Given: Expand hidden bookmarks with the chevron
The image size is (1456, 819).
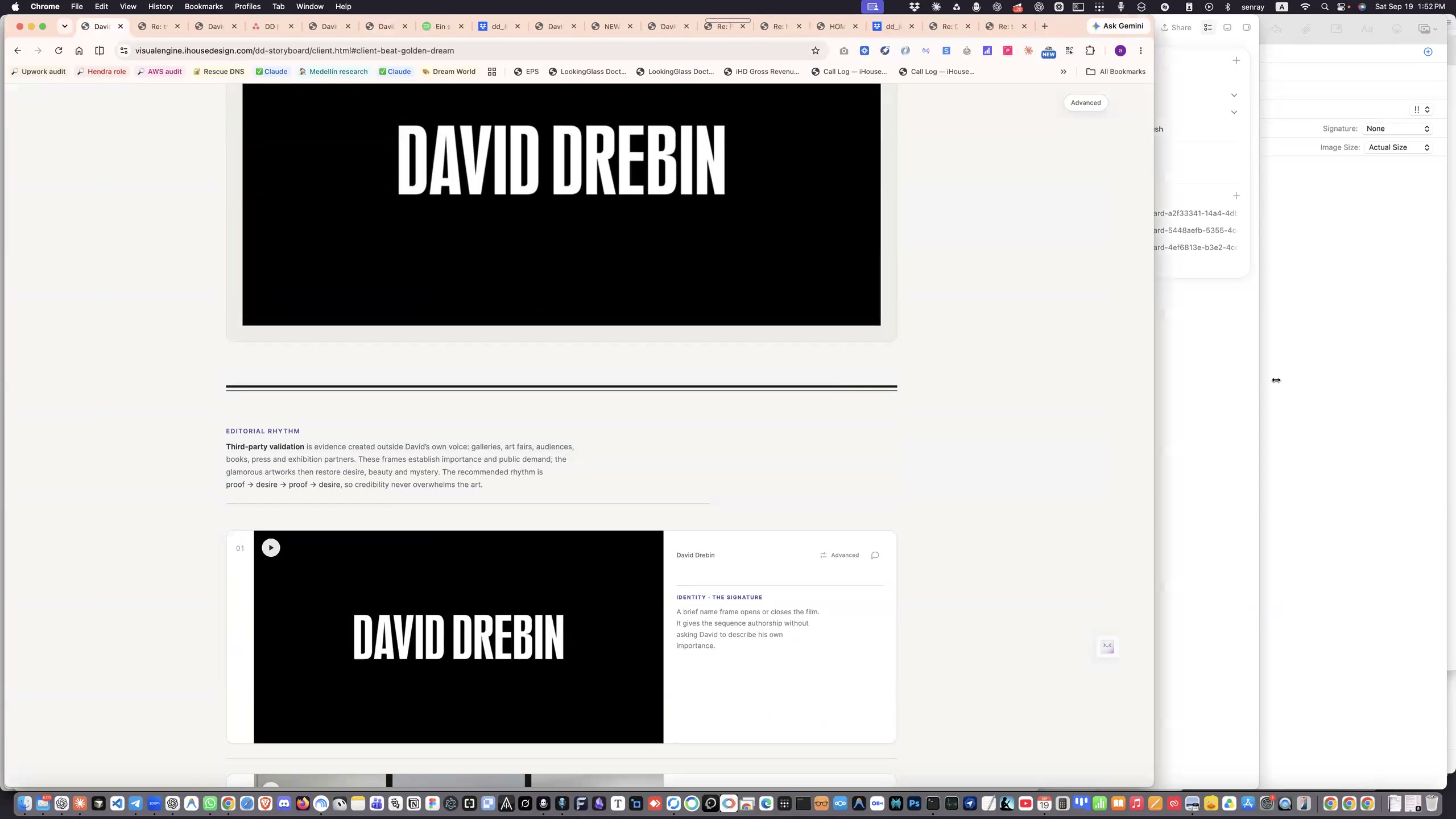Looking at the screenshot, I should [1063, 72].
